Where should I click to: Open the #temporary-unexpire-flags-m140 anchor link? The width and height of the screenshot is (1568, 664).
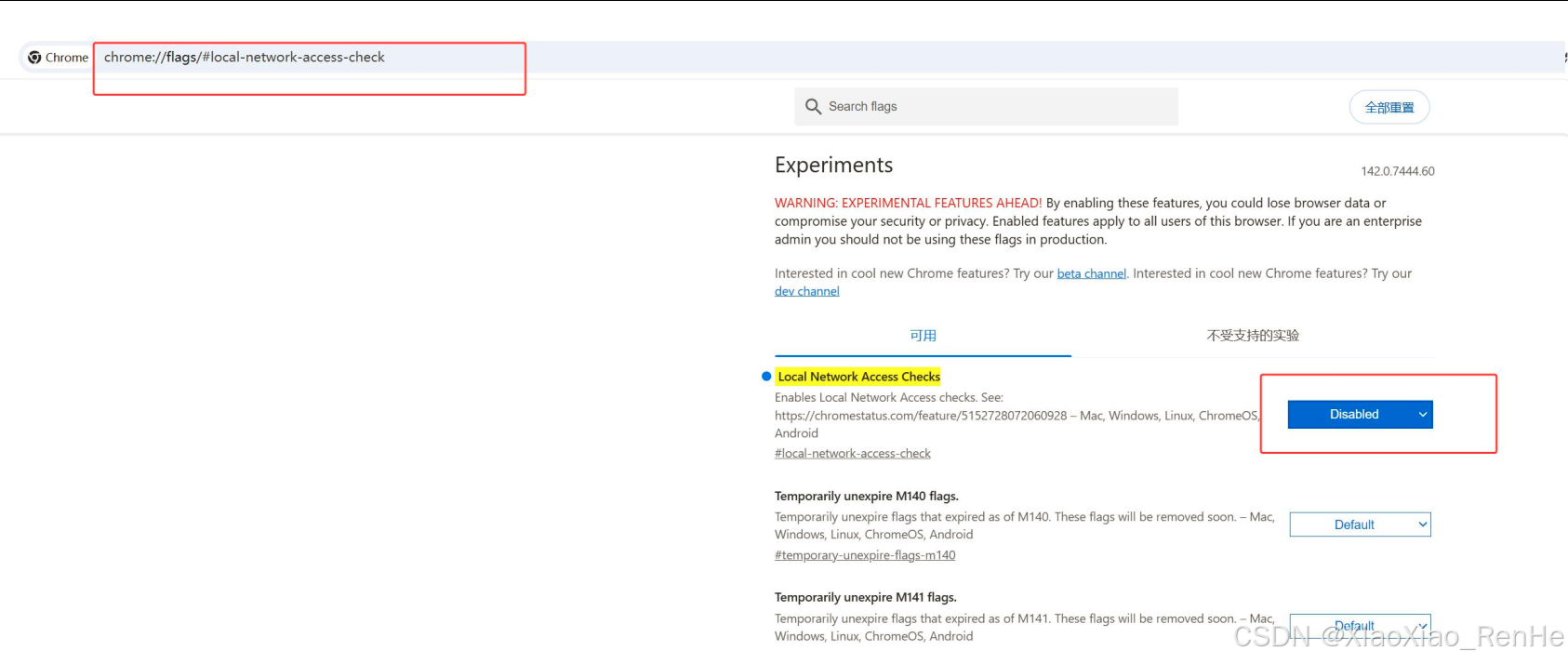864,555
